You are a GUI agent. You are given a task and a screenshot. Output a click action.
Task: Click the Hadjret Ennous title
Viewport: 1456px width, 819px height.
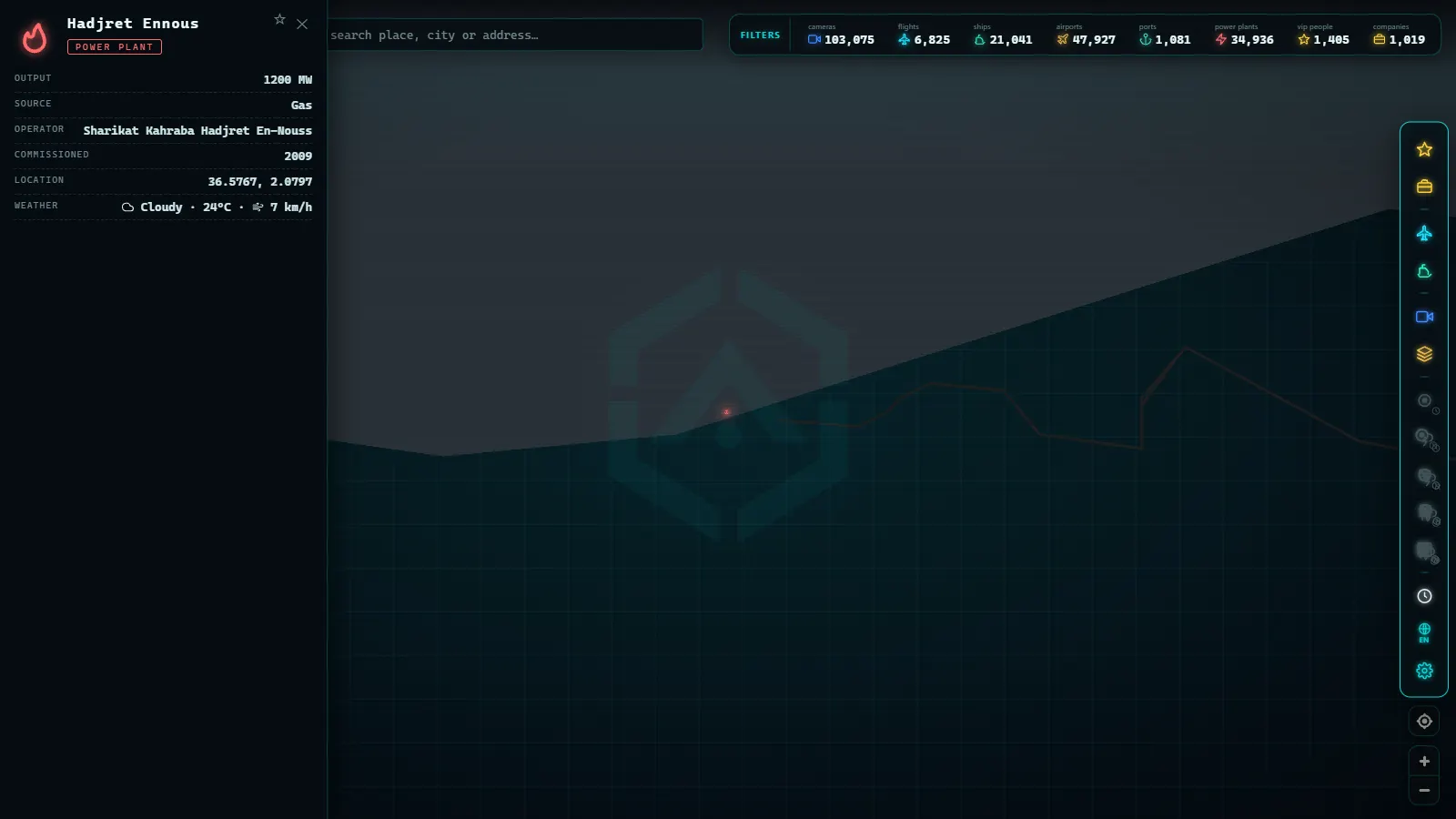[x=133, y=24]
